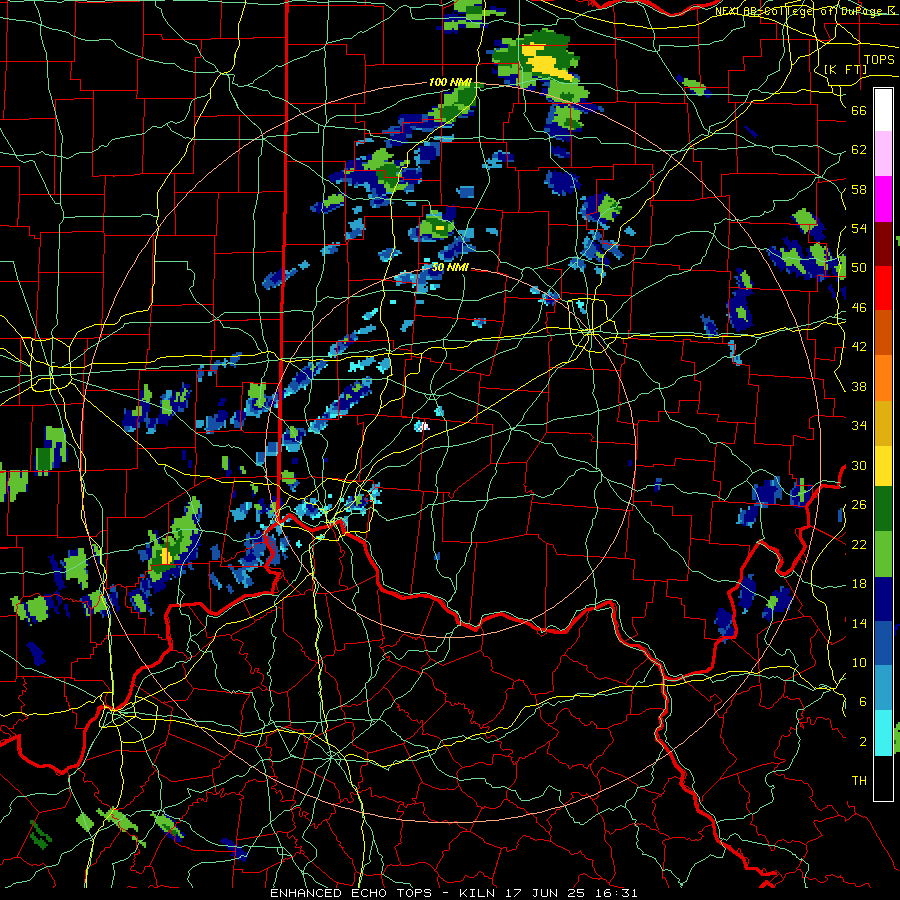Click the 50 NMI range ring label
The width and height of the screenshot is (900, 900).
pos(450,267)
